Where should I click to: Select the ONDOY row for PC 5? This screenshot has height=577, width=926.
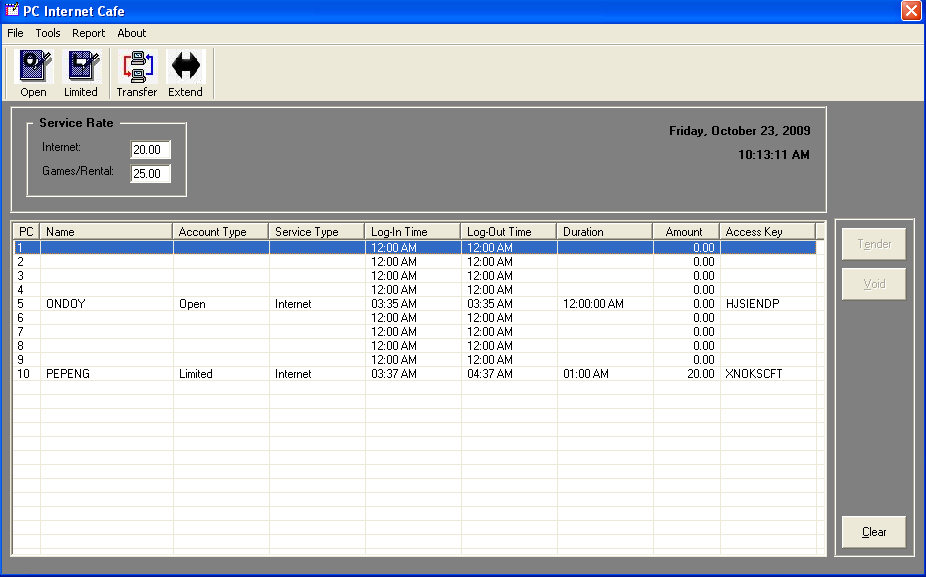pyautogui.click(x=66, y=304)
